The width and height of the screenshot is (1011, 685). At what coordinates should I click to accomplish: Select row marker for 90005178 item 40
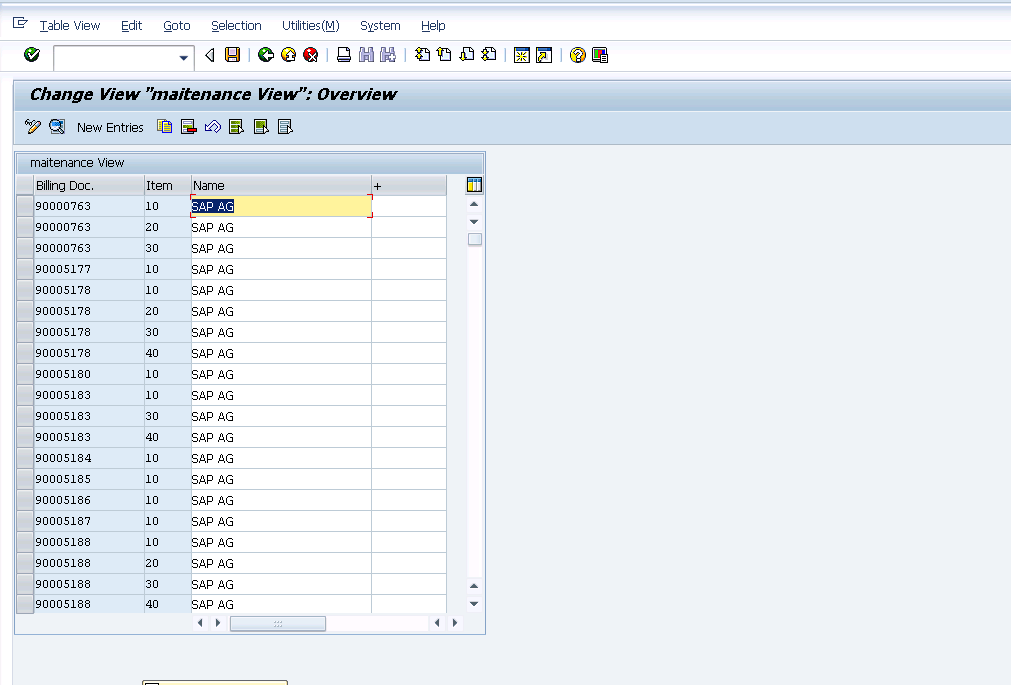point(25,353)
